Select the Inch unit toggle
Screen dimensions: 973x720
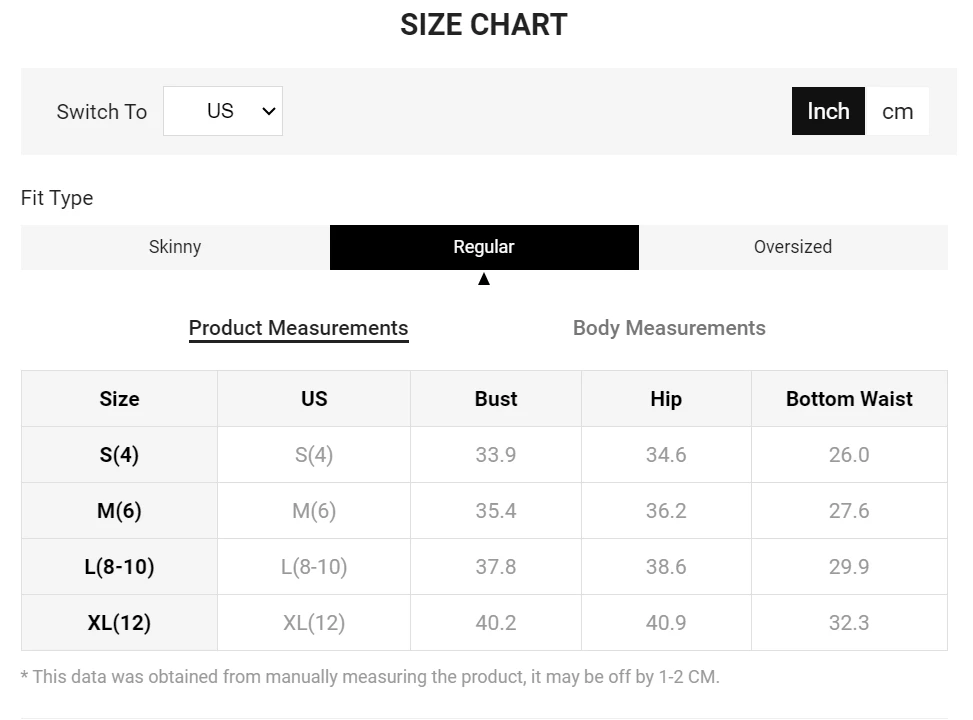click(x=828, y=111)
